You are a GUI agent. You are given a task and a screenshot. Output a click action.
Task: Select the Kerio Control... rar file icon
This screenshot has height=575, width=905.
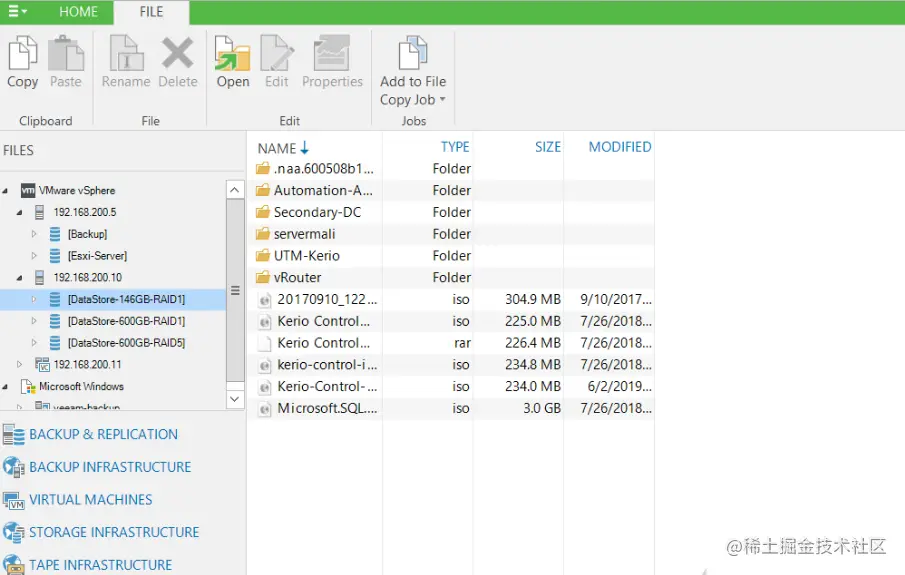[x=264, y=343]
